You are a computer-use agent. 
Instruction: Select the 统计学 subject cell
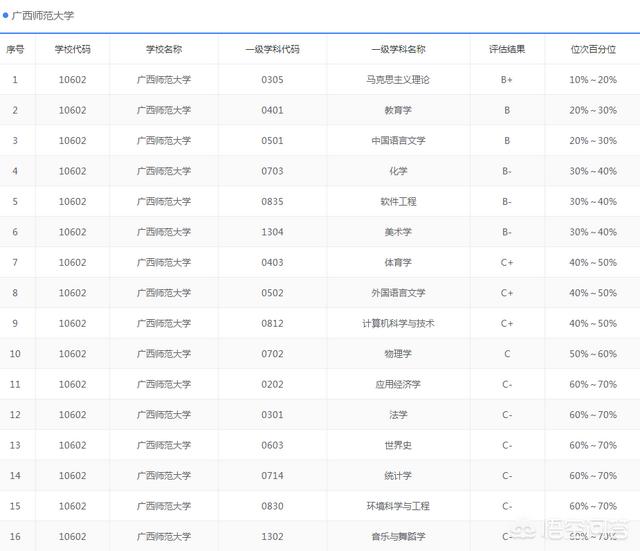click(x=398, y=476)
